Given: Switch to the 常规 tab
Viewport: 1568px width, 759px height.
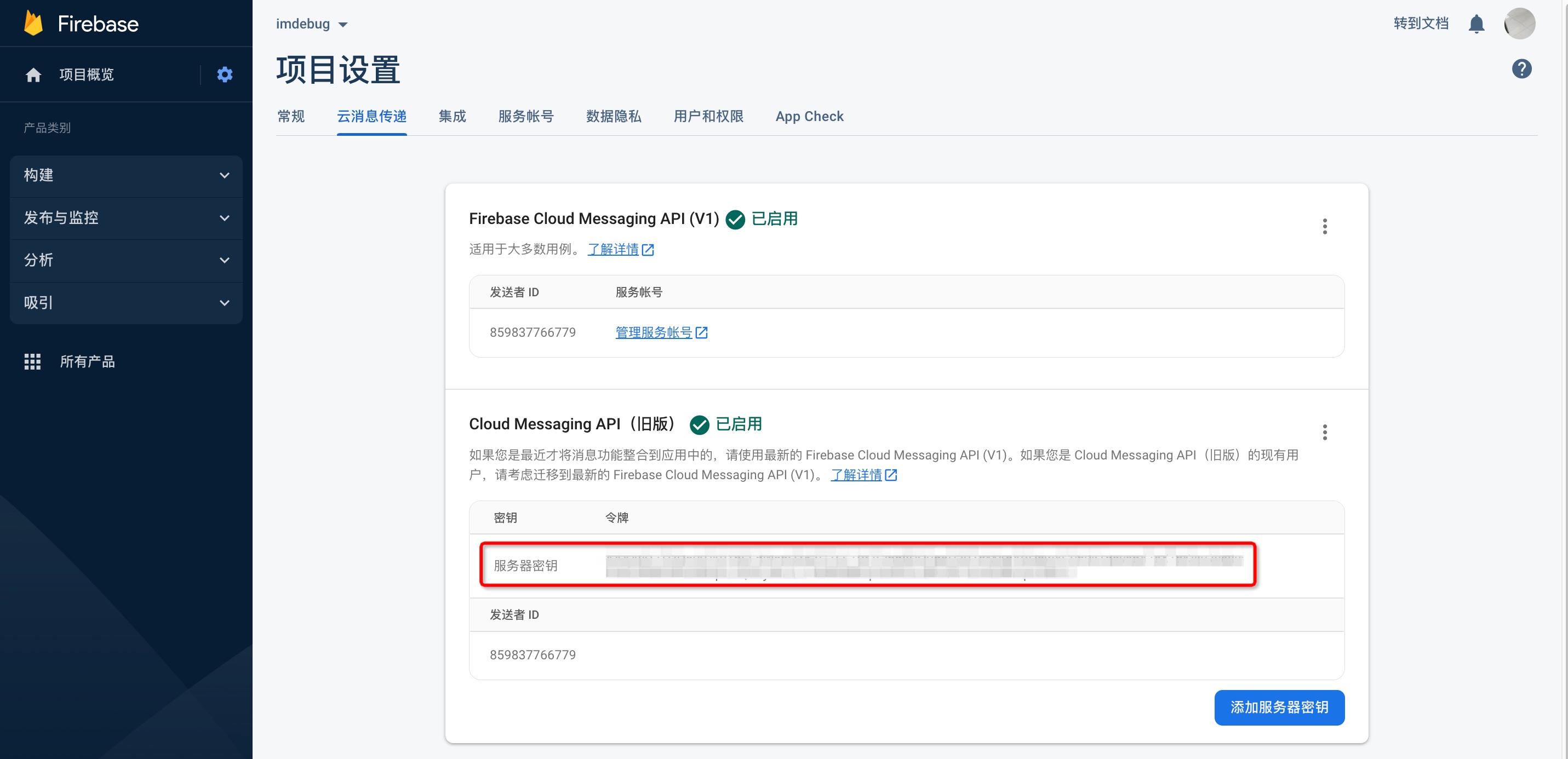Looking at the screenshot, I should click(291, 116).
